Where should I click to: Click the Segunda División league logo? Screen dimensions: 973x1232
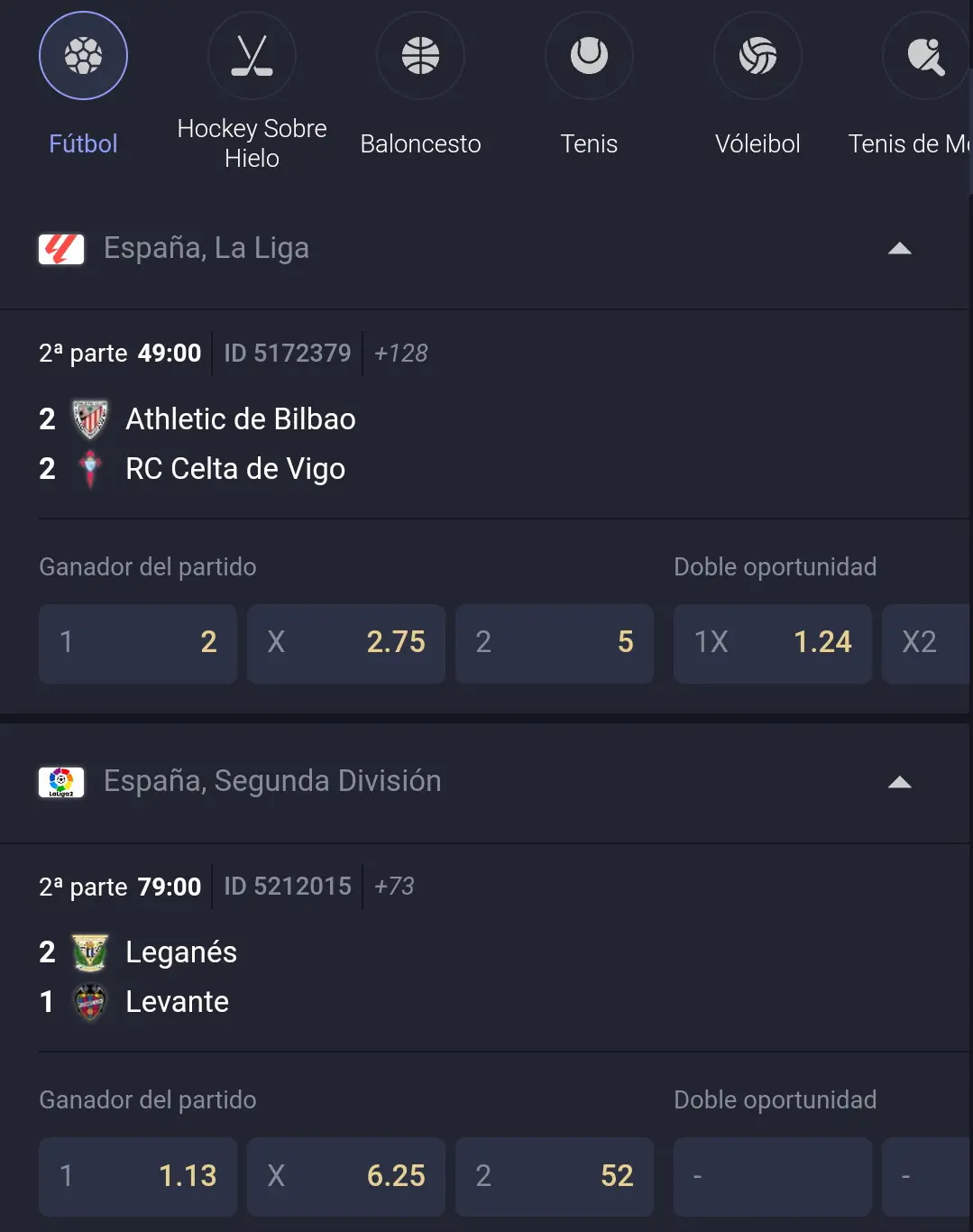click(61, 782)
